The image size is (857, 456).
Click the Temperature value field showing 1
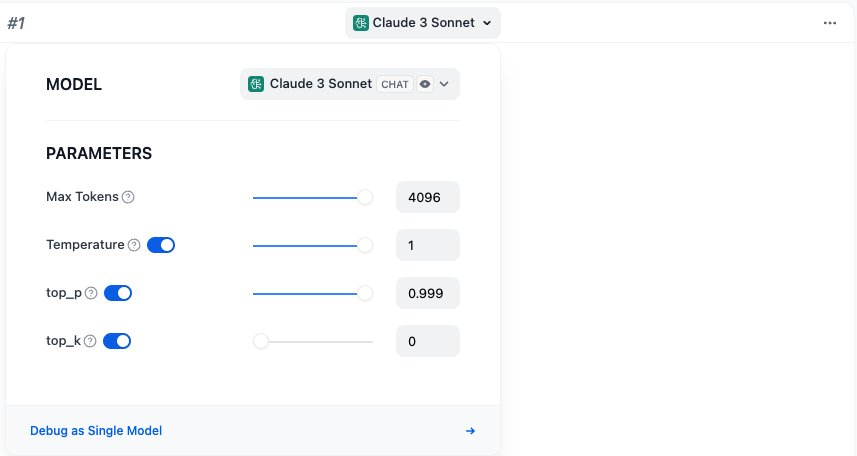(x=428, y=245)
